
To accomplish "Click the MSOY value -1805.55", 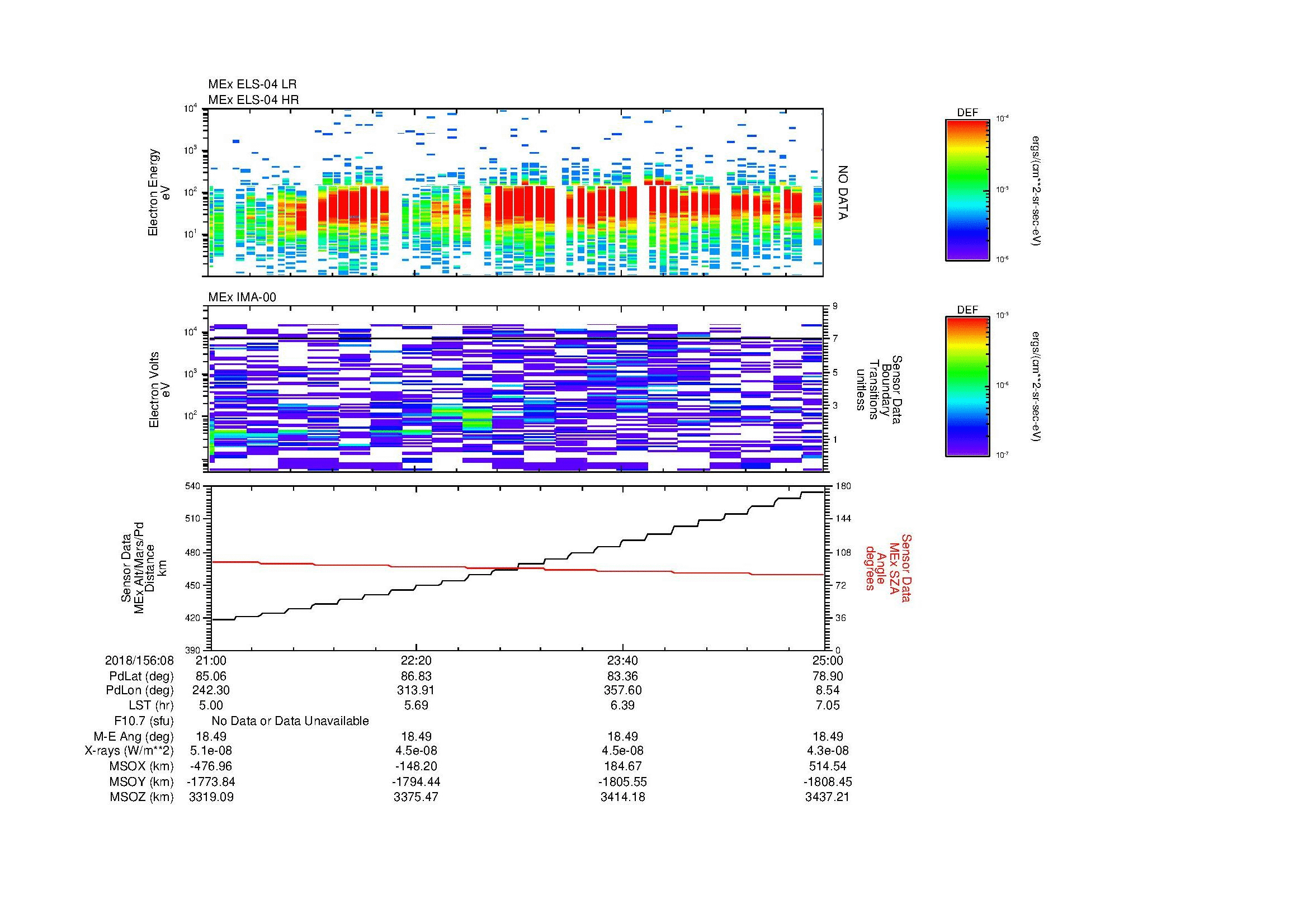I will [622, 781].
